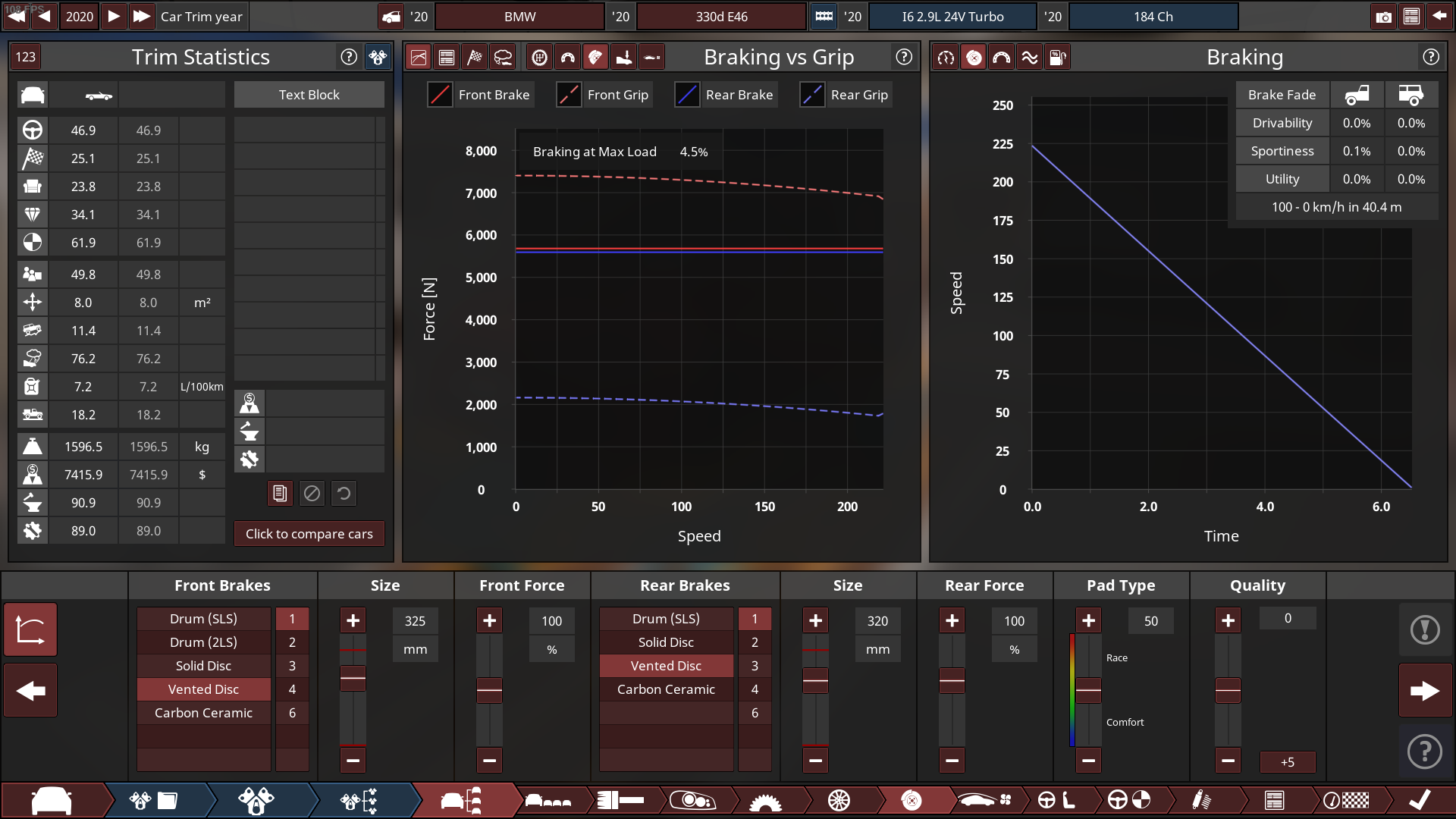
Task: Click the Text Block button
Action: (x=309, y=95)
